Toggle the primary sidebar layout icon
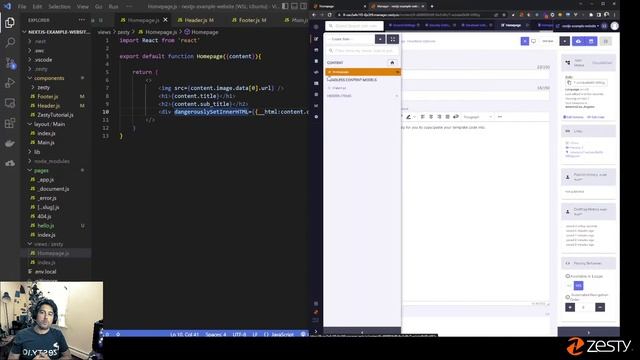The image size is (640, 360). click(285, 6)
